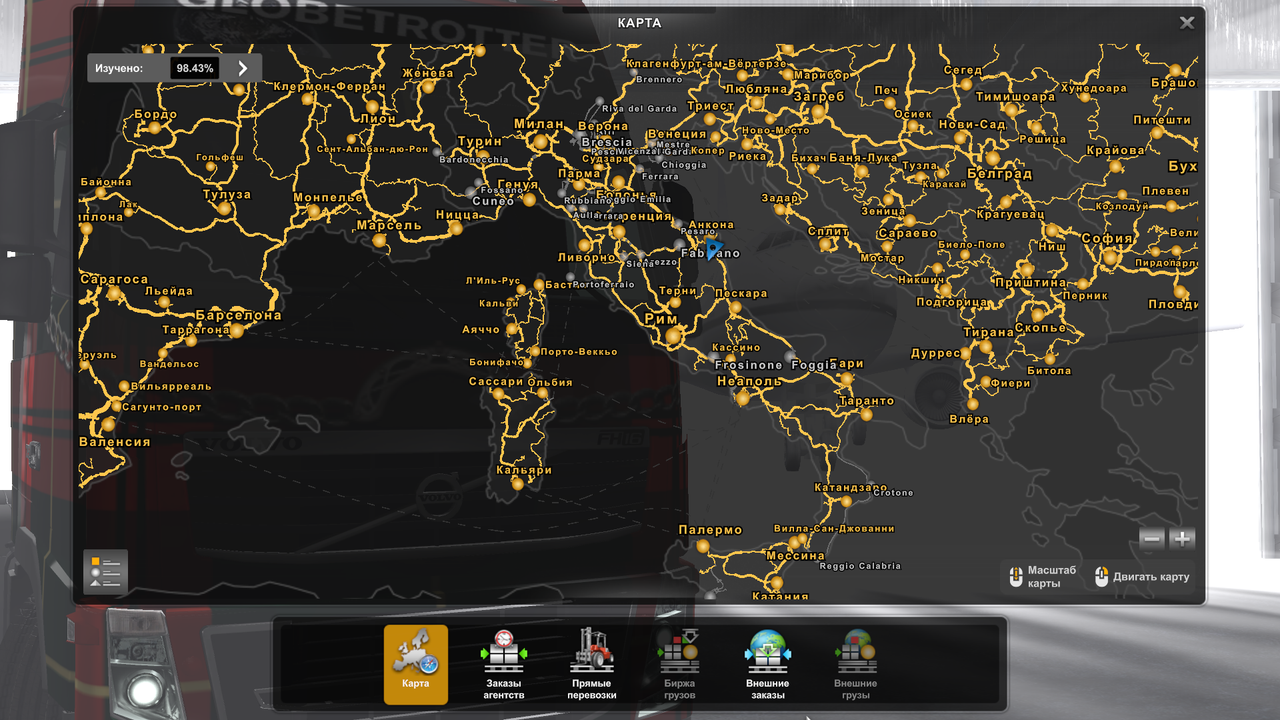Open the Карта map tab
The width and height of the screenshot is (1280, 720).
[415, 665]
